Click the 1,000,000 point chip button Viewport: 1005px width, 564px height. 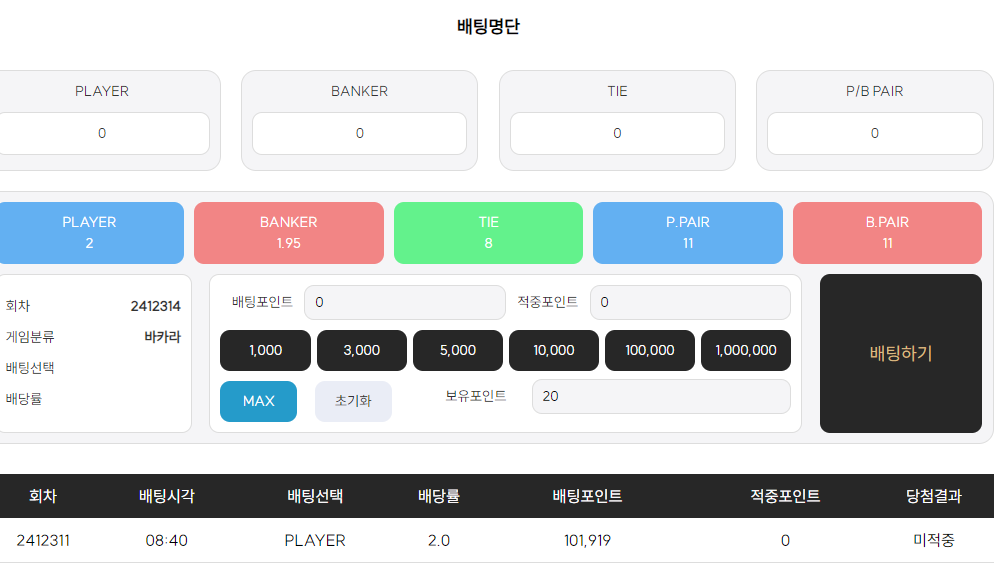pos(746,351)
